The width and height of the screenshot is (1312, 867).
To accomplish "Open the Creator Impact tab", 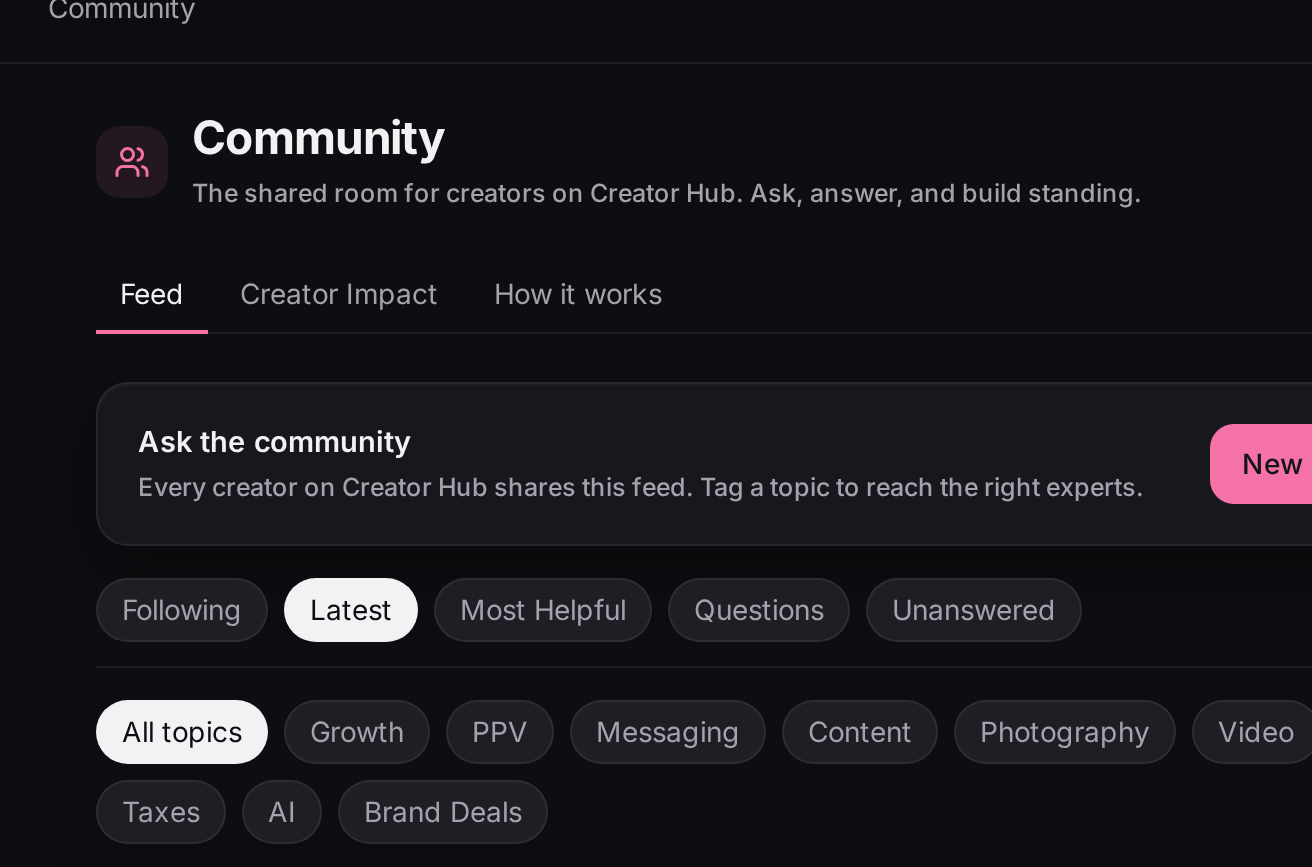I will tap(339, 295).
